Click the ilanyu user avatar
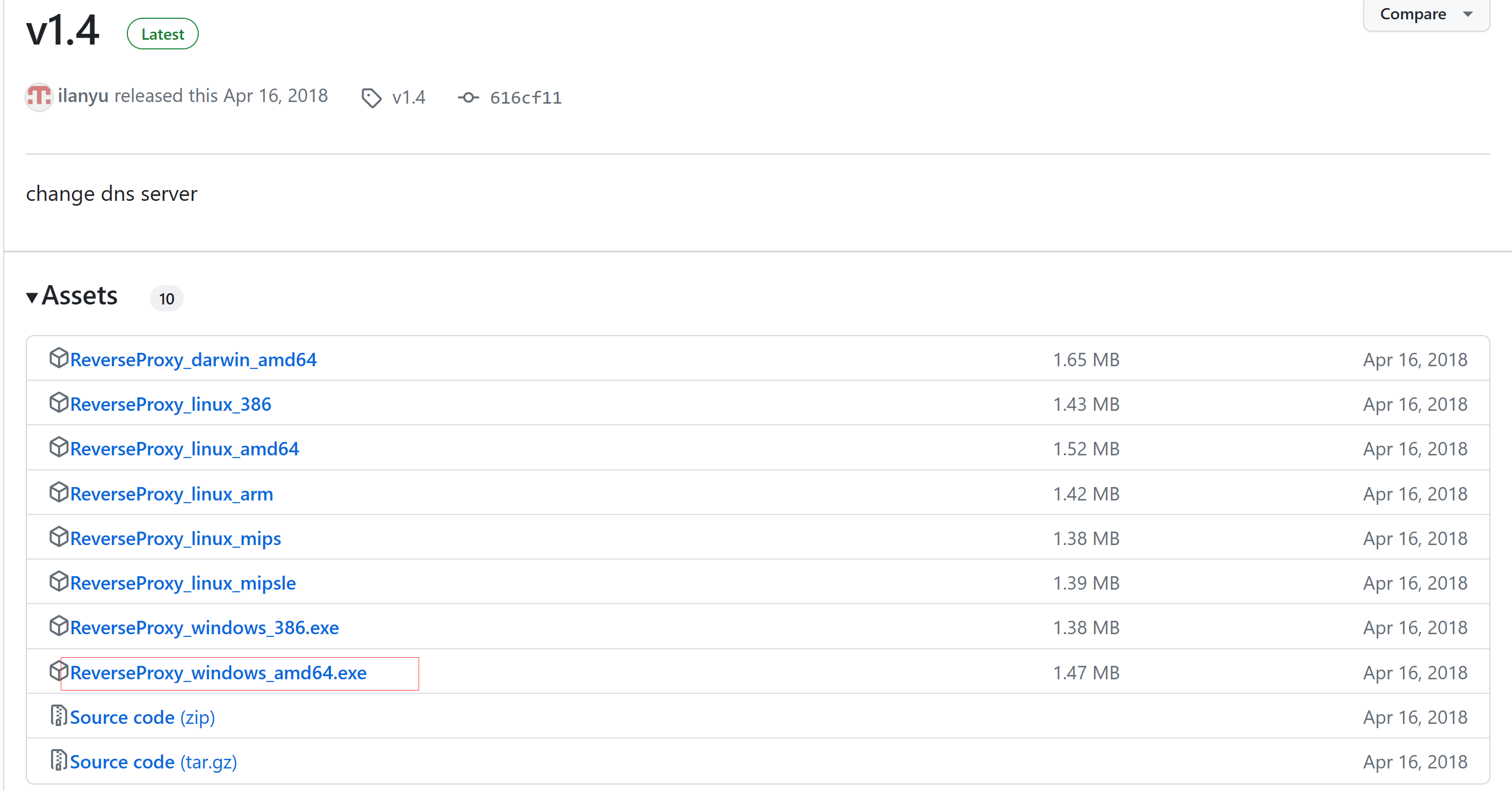Viewport: 1512px width, 791px height. coord(39,96)
